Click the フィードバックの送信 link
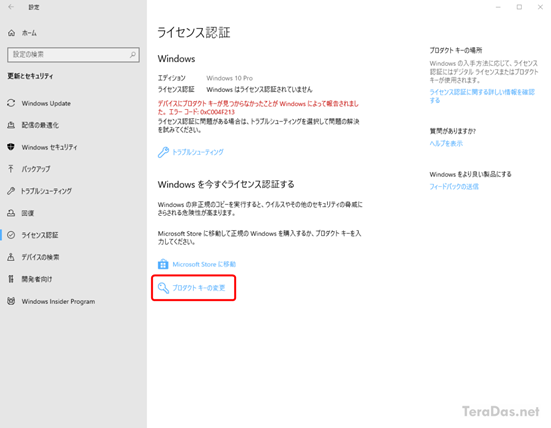This screenshot has width=551, height=428. pos(454,187)
